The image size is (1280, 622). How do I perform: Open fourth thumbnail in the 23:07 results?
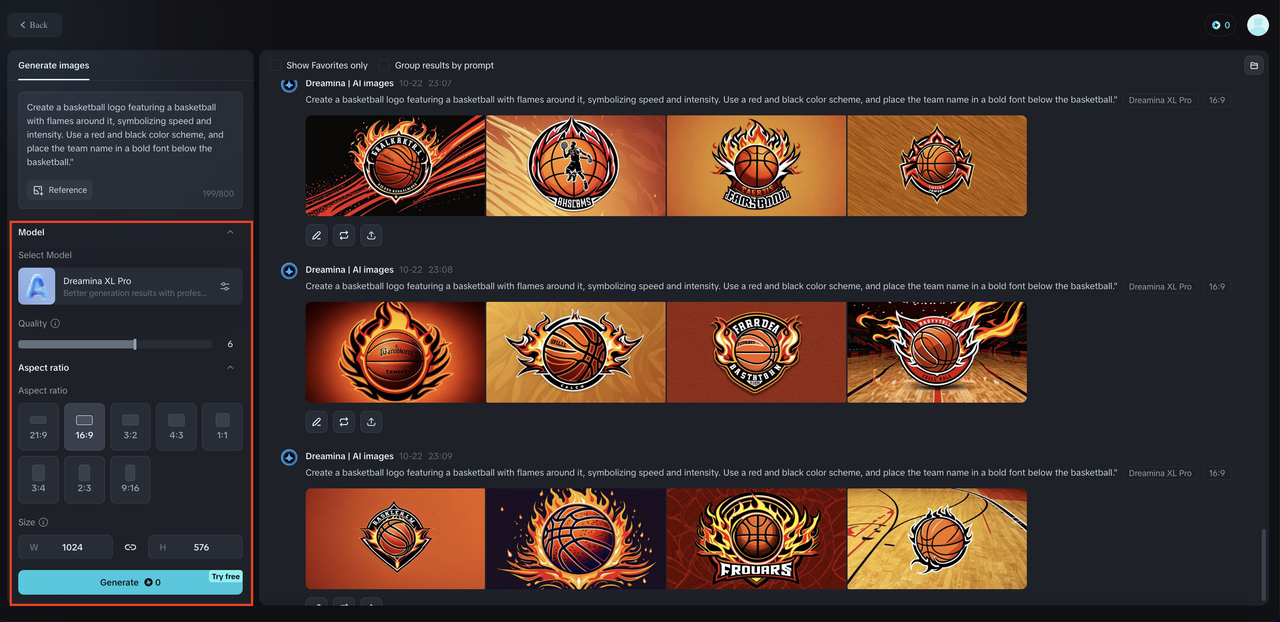937,166
